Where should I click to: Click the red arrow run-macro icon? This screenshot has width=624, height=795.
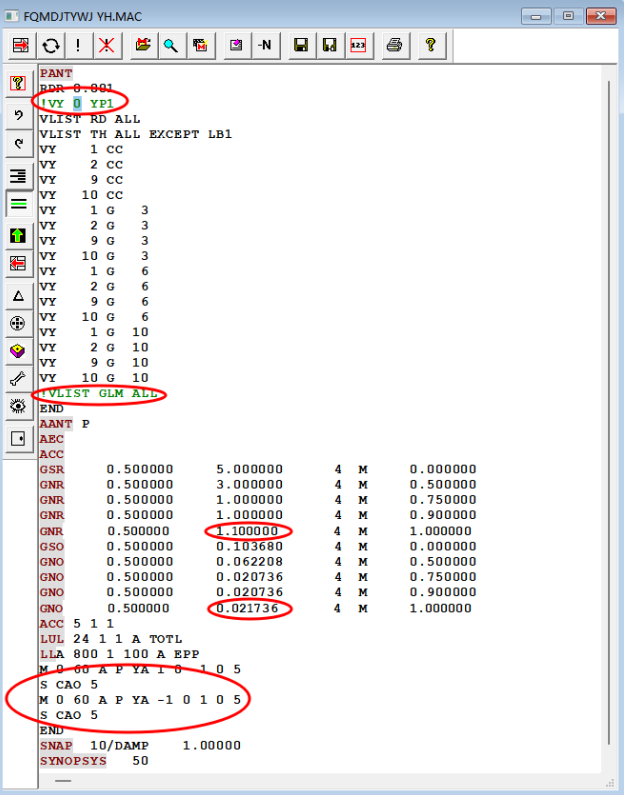click(x=21, y=46)
